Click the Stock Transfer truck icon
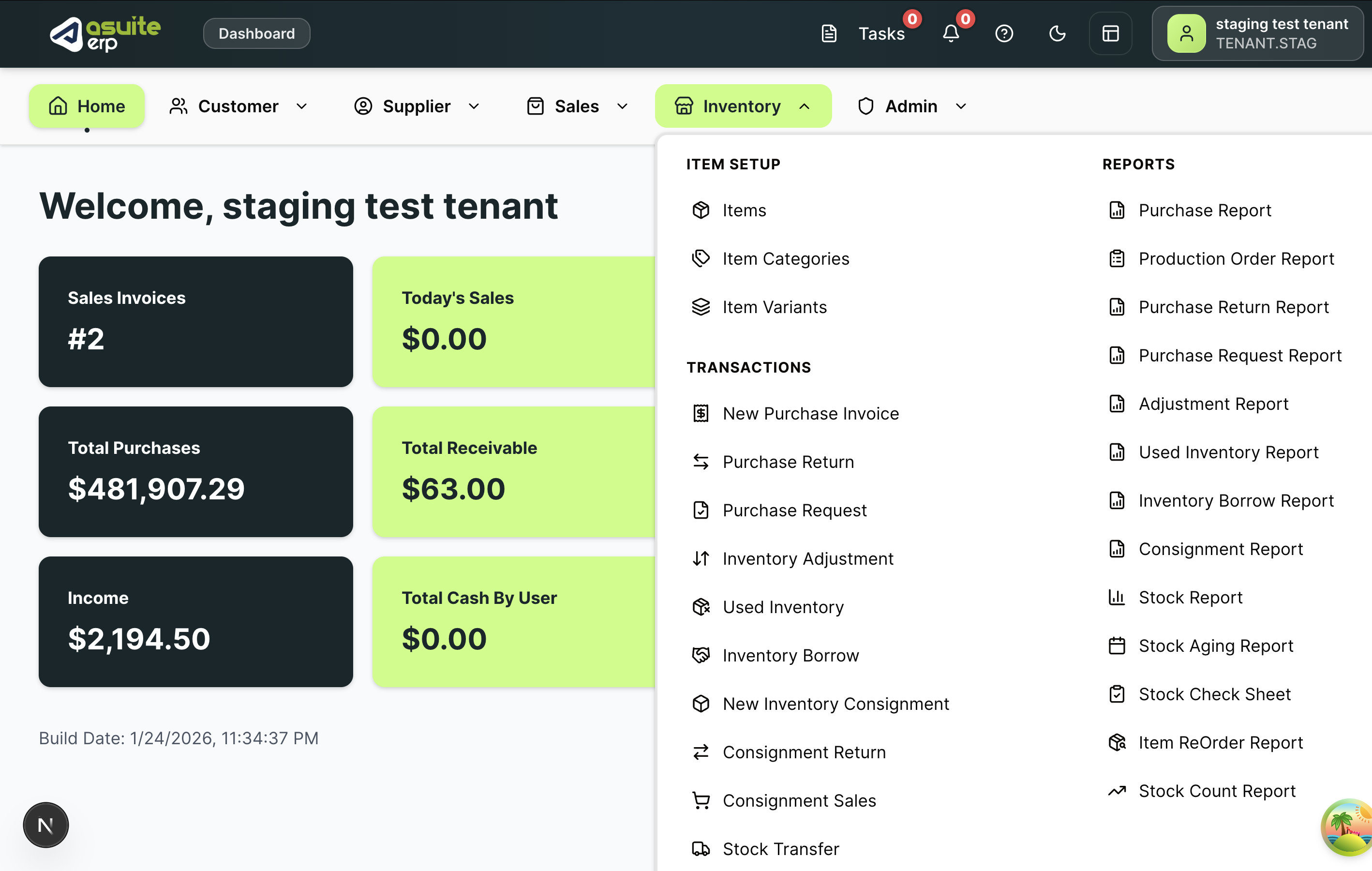The height and width of the screenshot is (871, 1372). (701, 849)
